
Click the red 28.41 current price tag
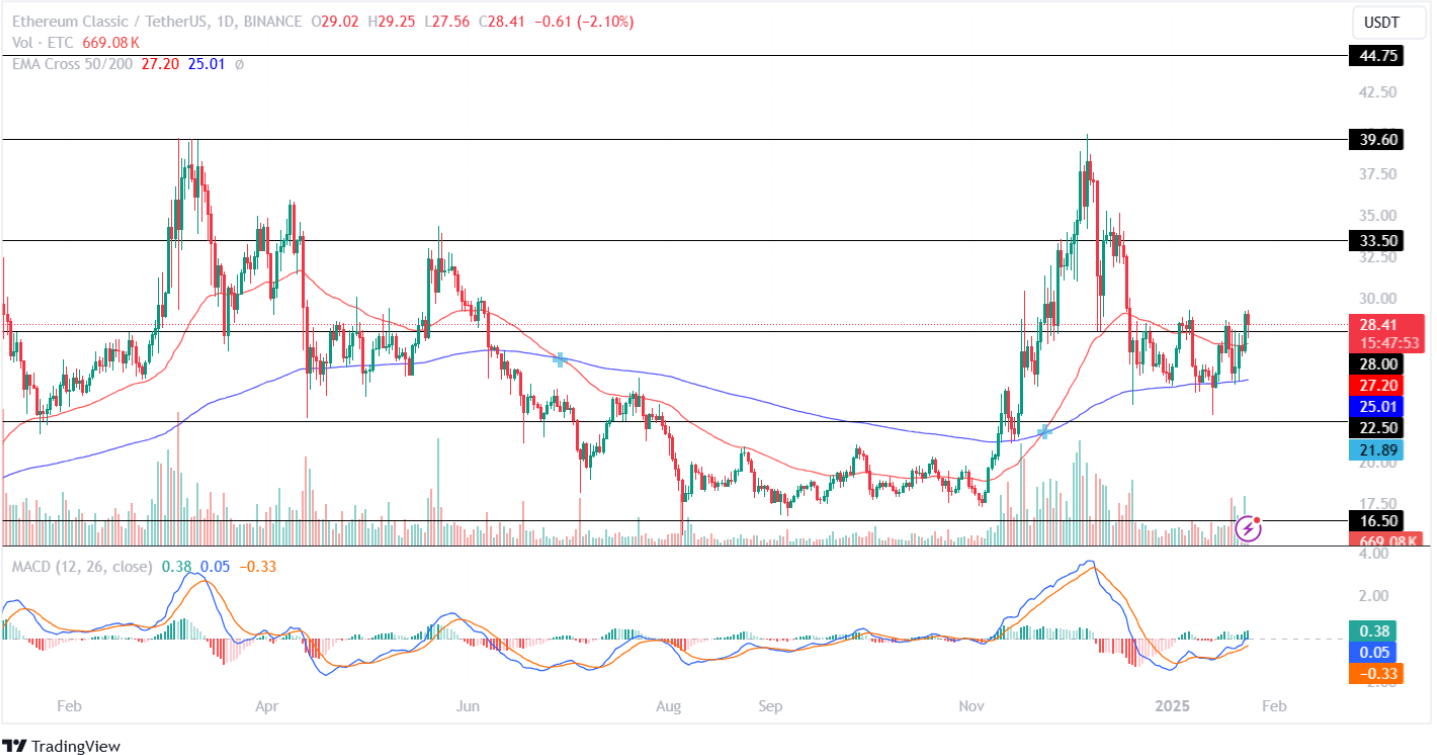(x=1385, y=324)
